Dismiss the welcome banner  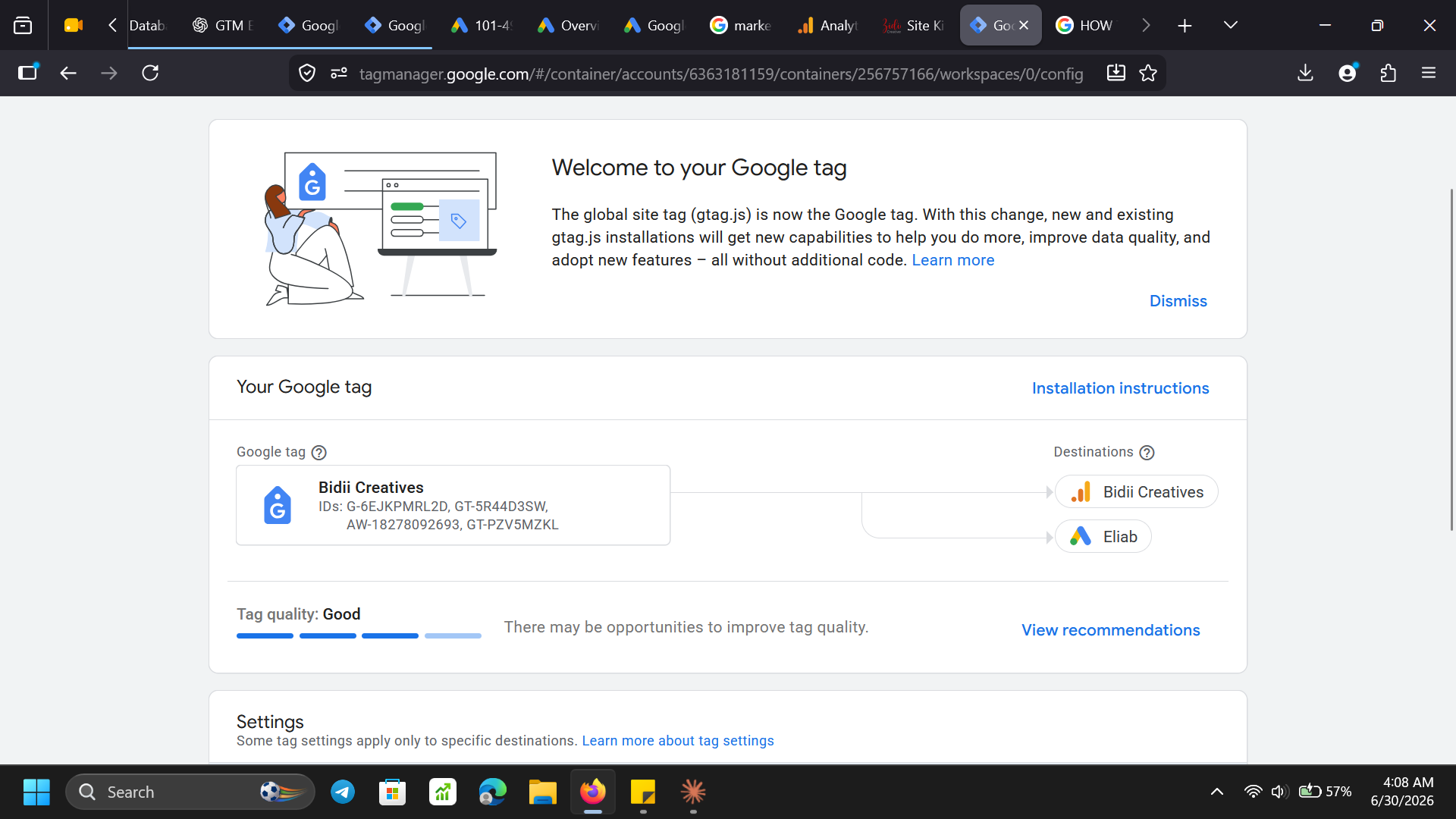tap(1178, 301)
